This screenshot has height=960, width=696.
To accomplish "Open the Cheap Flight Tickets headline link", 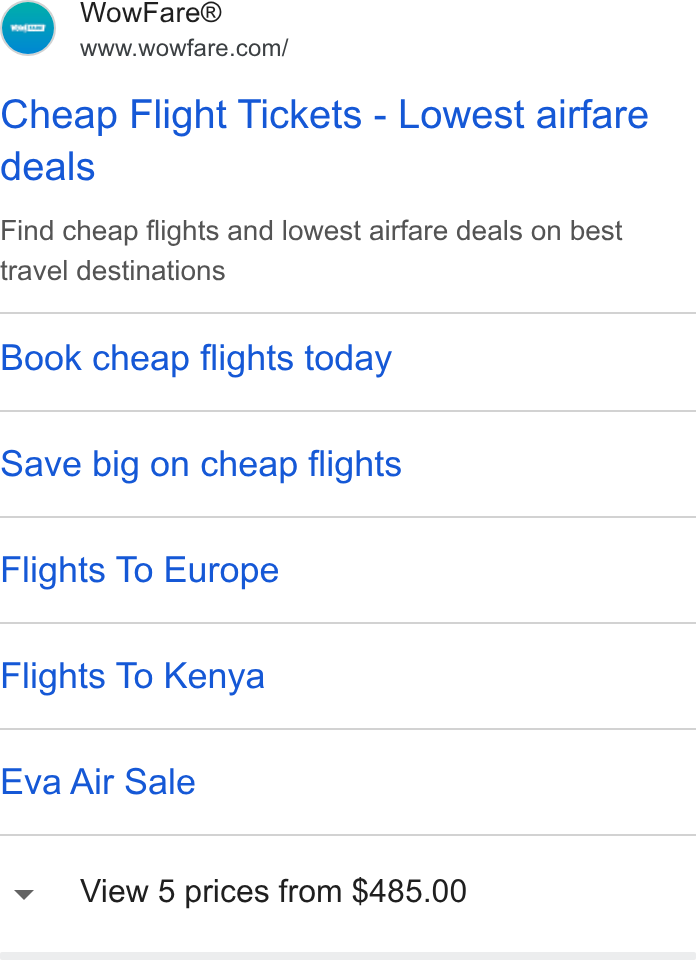I will pos(324,140).
